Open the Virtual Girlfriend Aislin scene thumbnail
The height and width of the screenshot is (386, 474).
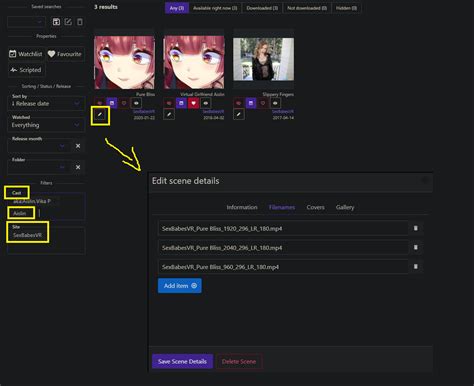point(194,62)
